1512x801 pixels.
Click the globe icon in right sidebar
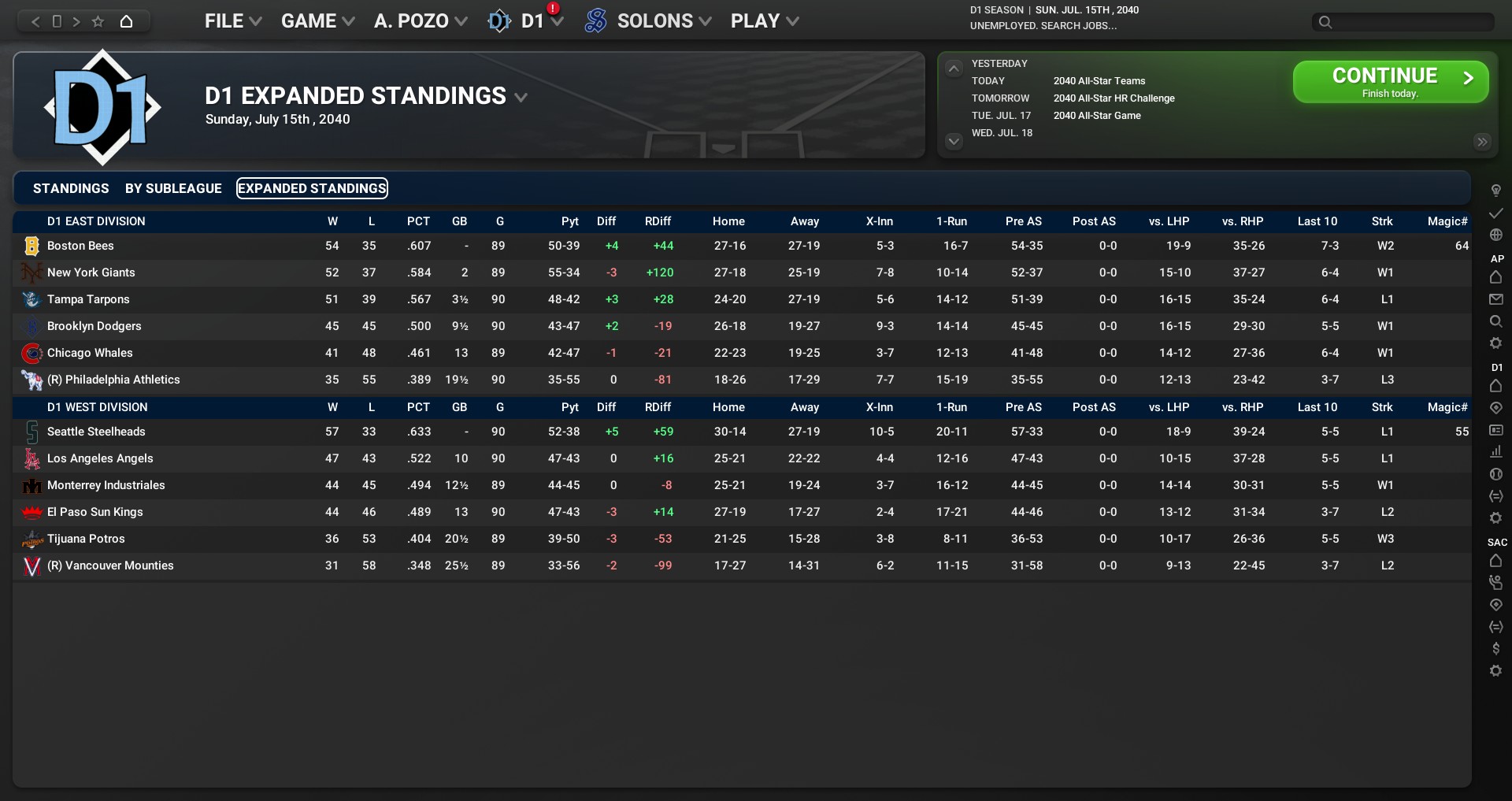point(1495,235)
